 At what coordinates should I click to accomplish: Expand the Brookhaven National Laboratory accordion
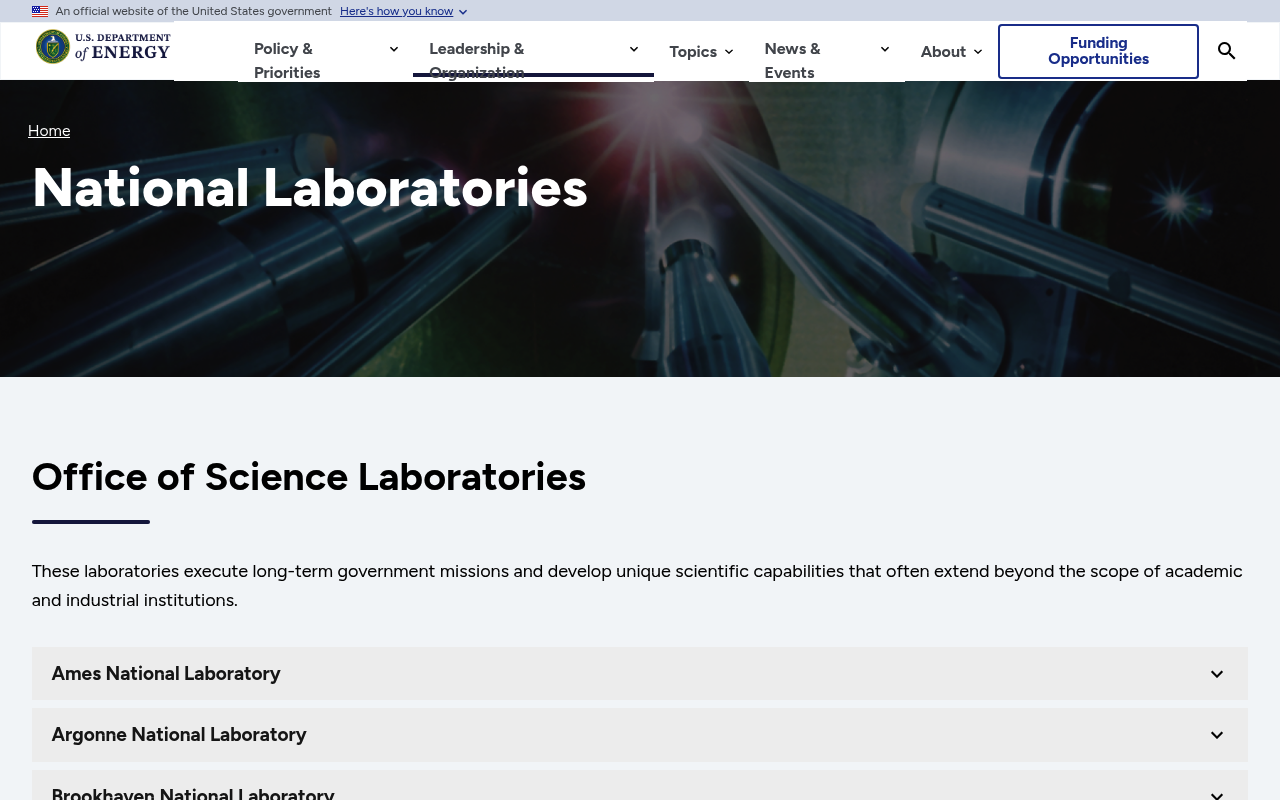click(x=640, y=786)
